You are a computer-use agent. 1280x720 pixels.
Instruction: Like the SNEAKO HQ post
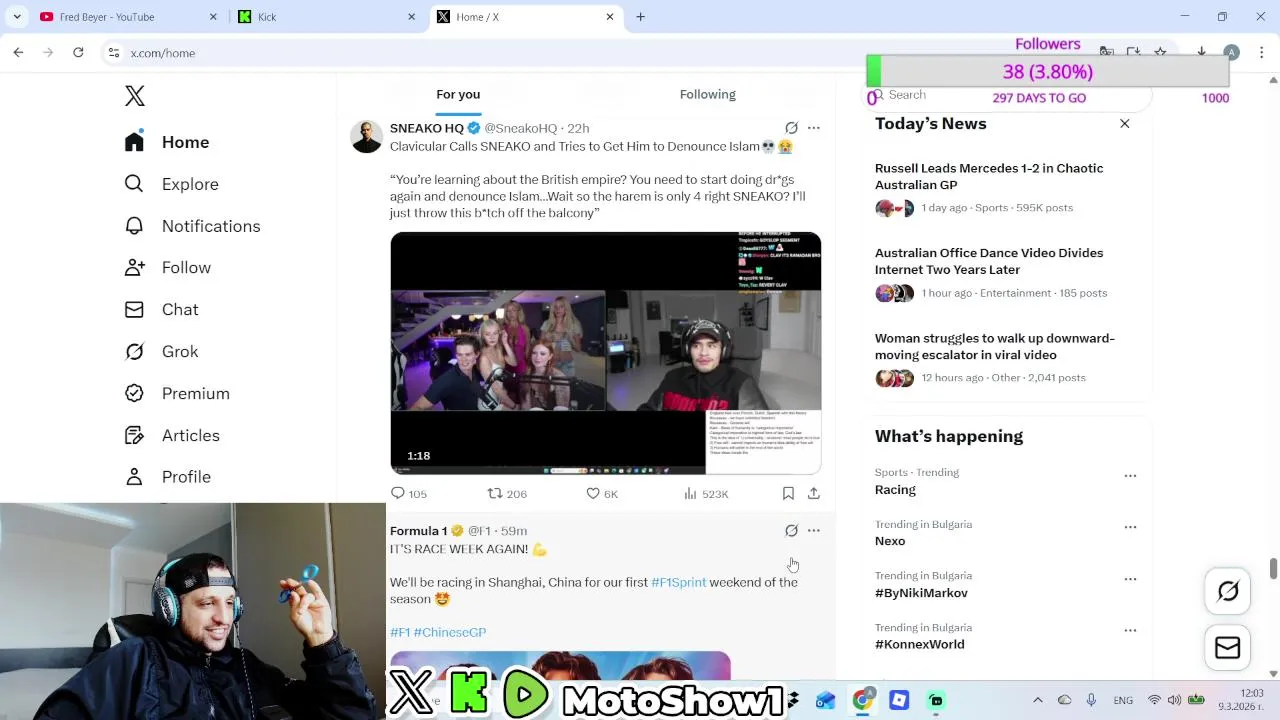pyautogui.click(x=602, y=493)
